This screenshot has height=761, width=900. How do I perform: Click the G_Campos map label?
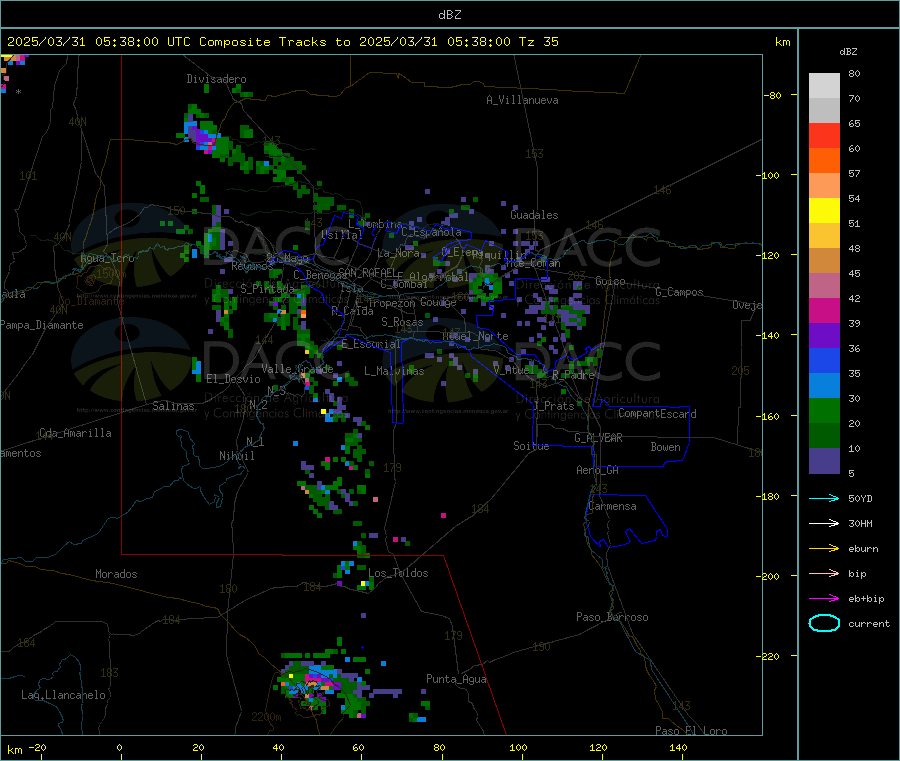[680, 292]
